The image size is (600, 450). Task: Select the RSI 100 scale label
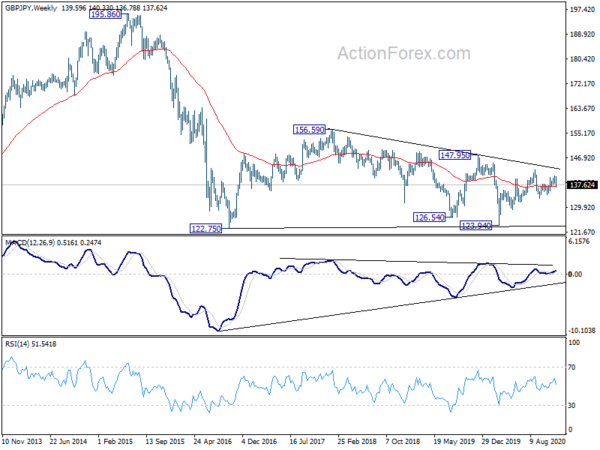574,343
